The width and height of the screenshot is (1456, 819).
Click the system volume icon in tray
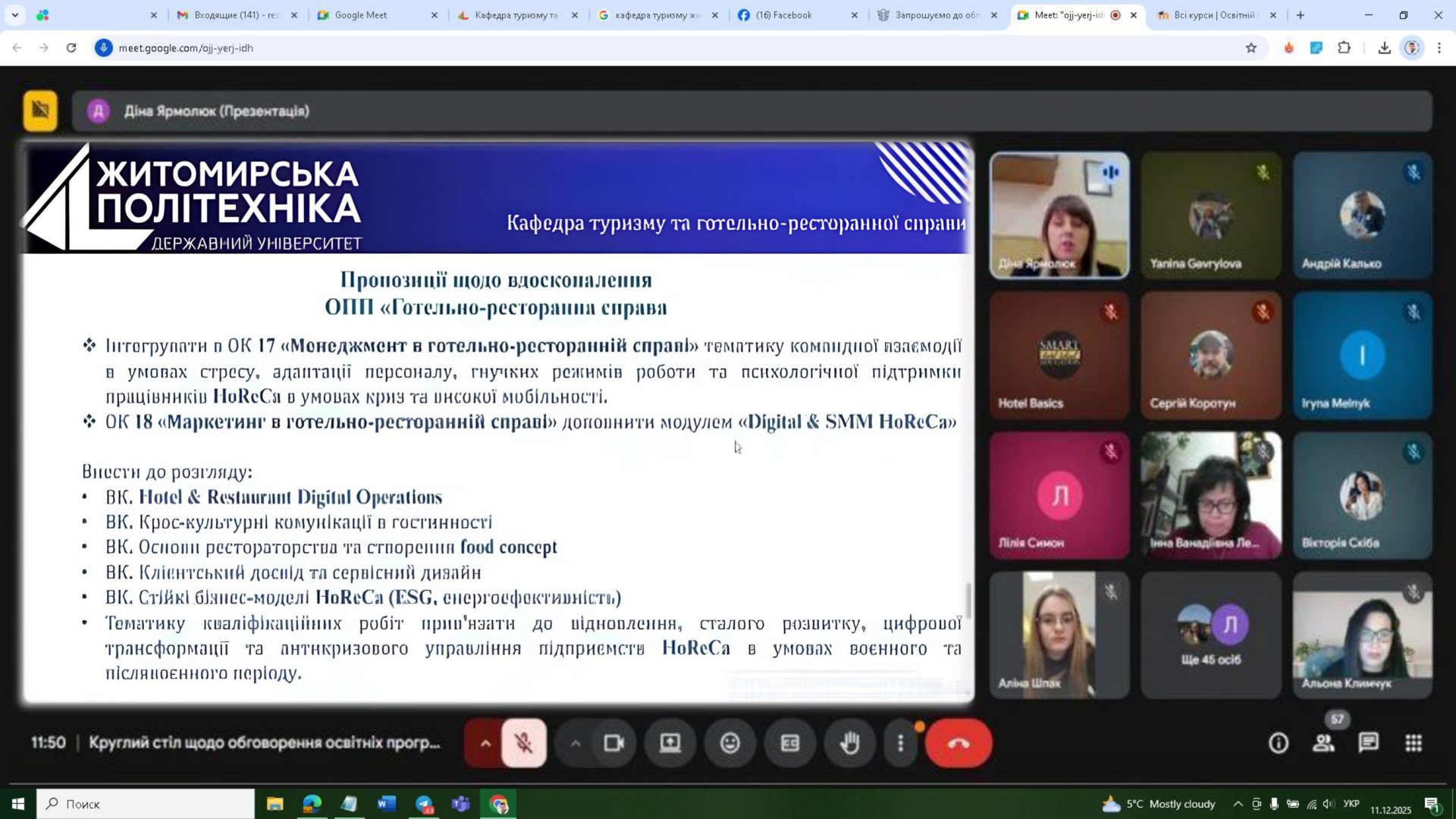tap(1329, 804)
